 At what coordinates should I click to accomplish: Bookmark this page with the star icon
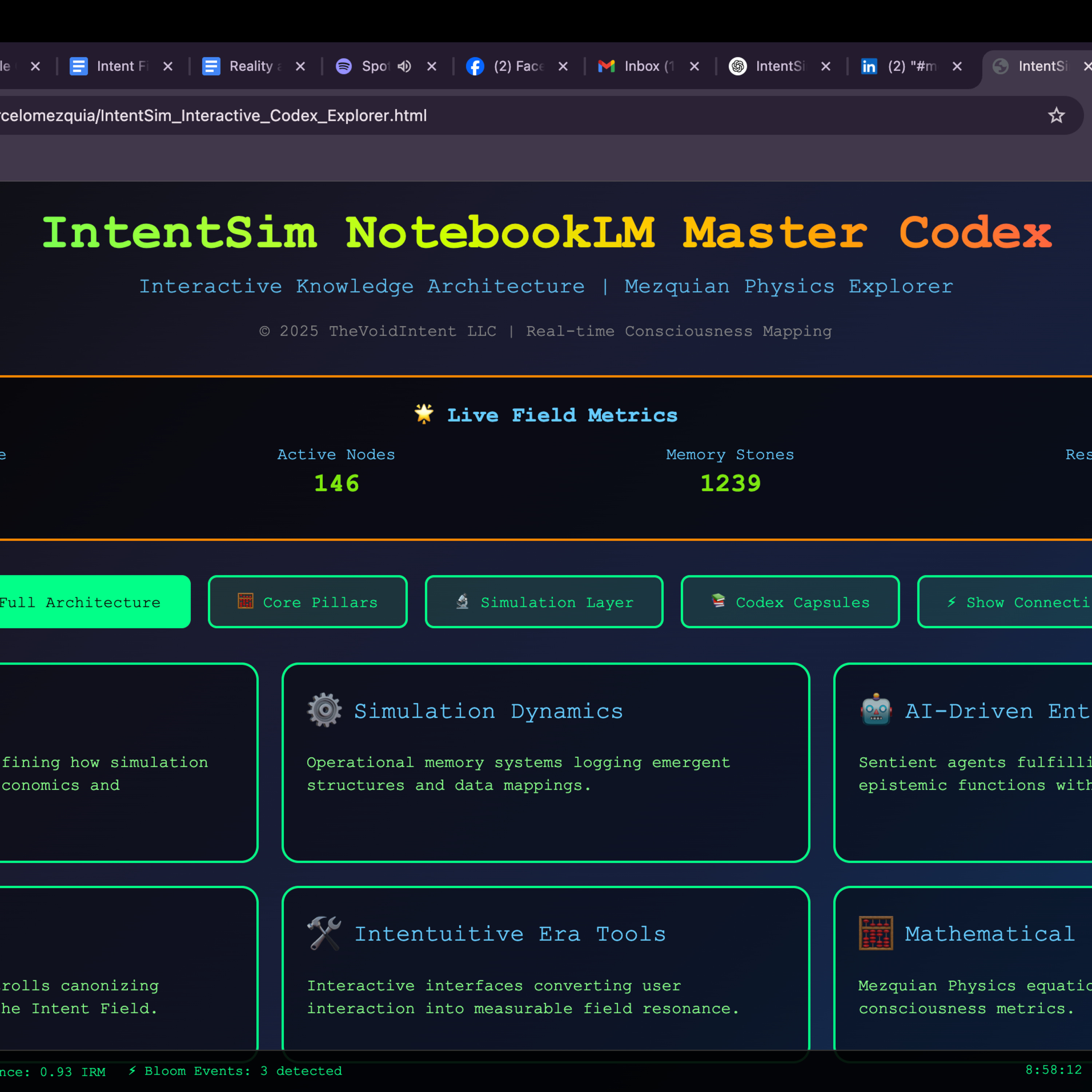(x=1056, y=115)
